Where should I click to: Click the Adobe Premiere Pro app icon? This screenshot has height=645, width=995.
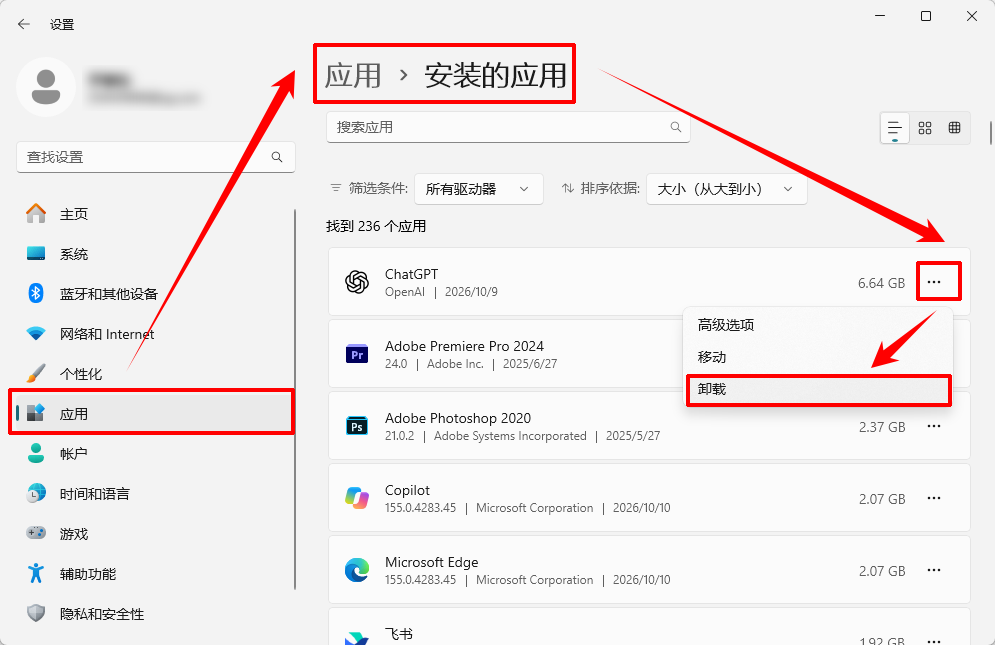pyautogui.click(x=357, y=354)
